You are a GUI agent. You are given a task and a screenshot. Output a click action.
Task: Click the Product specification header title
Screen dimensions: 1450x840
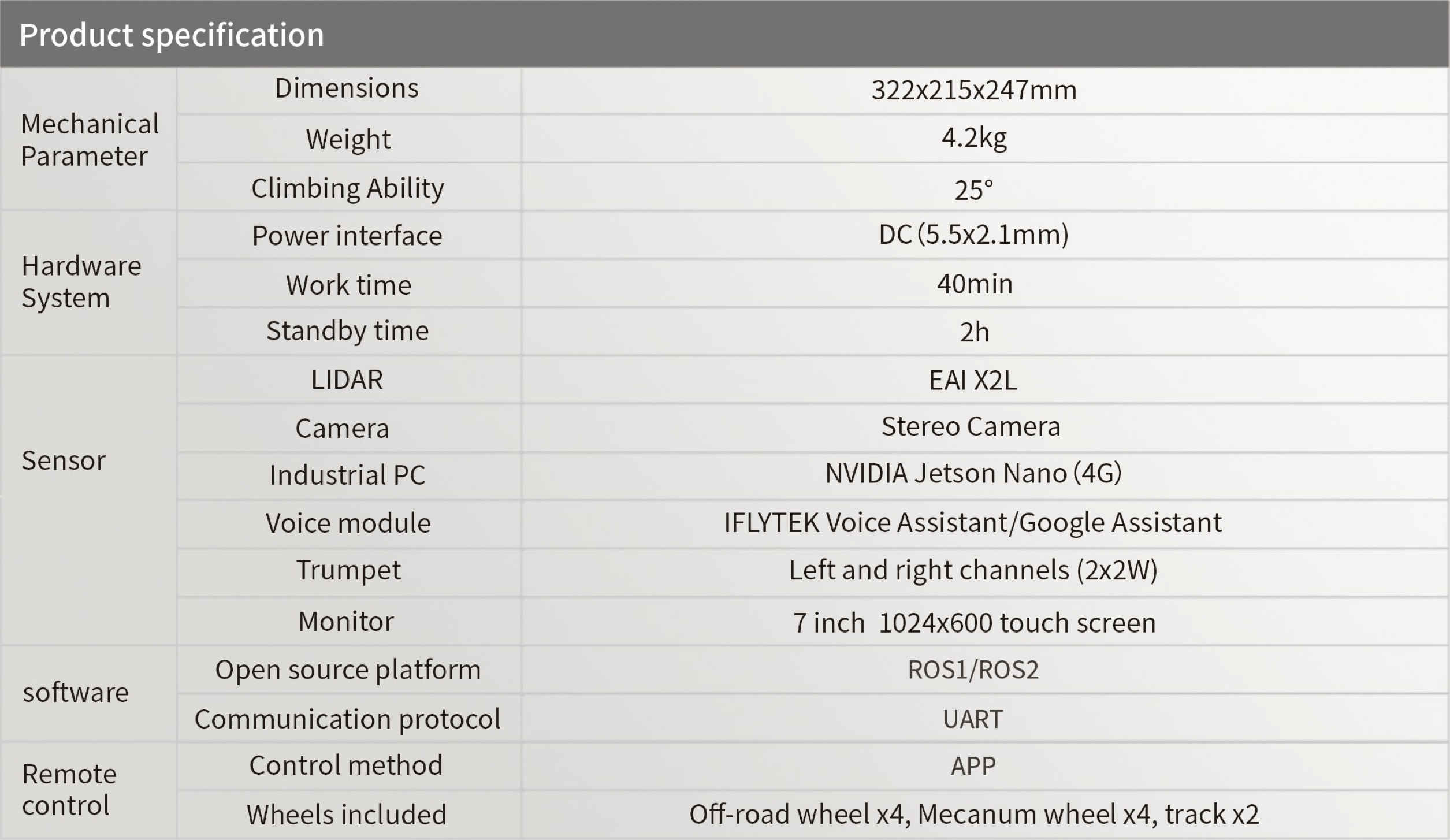pos(172,35)
